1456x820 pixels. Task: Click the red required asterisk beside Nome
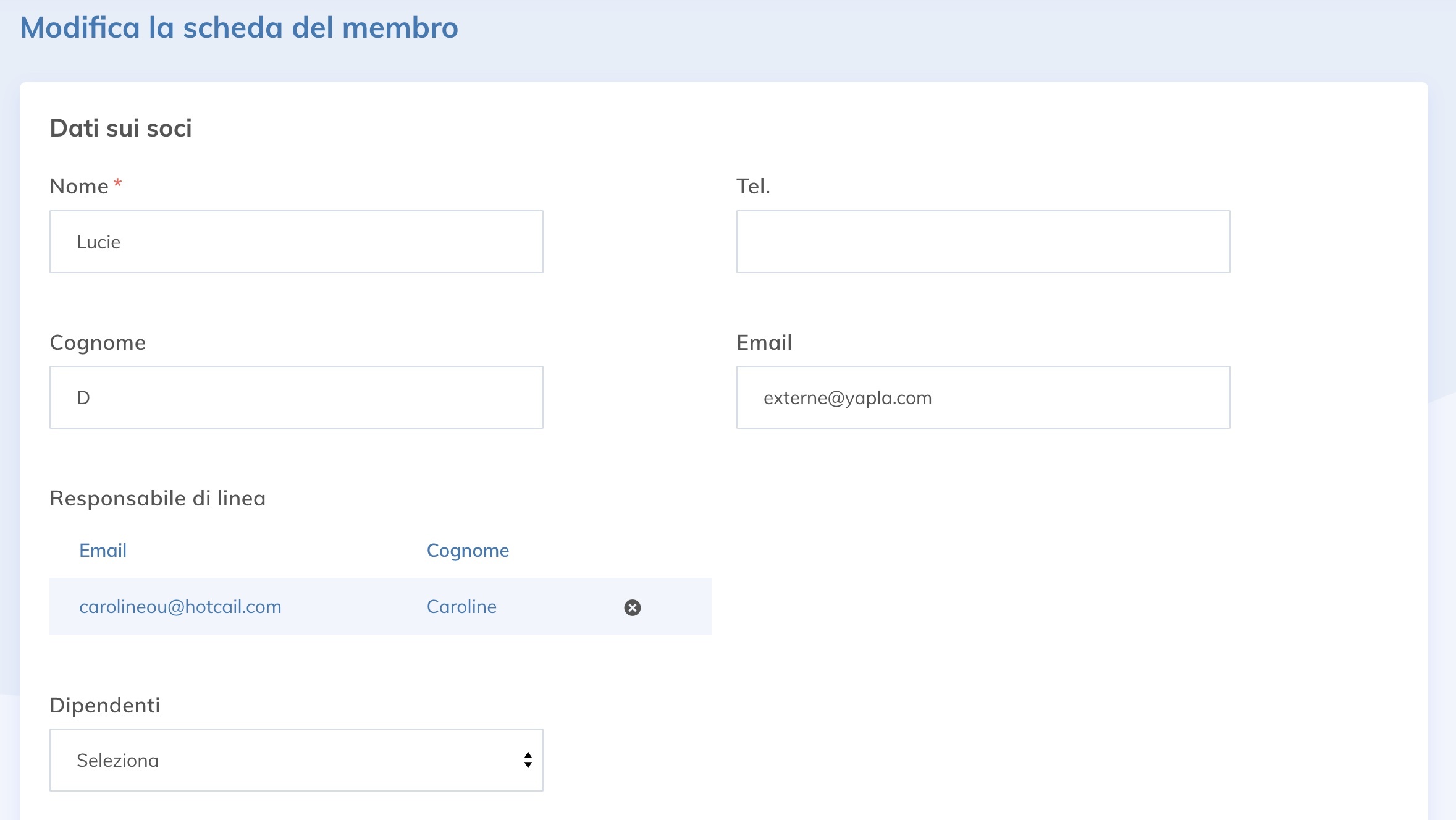[x=117, y=184]
